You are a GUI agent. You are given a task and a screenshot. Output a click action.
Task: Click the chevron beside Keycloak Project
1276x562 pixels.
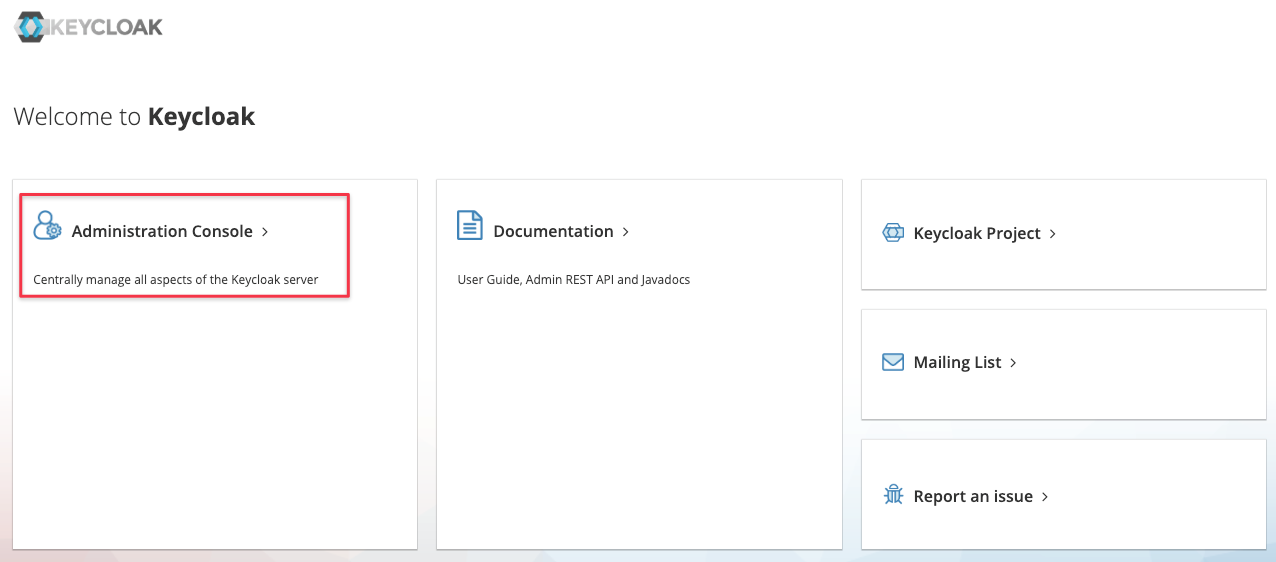(1053, 234)
